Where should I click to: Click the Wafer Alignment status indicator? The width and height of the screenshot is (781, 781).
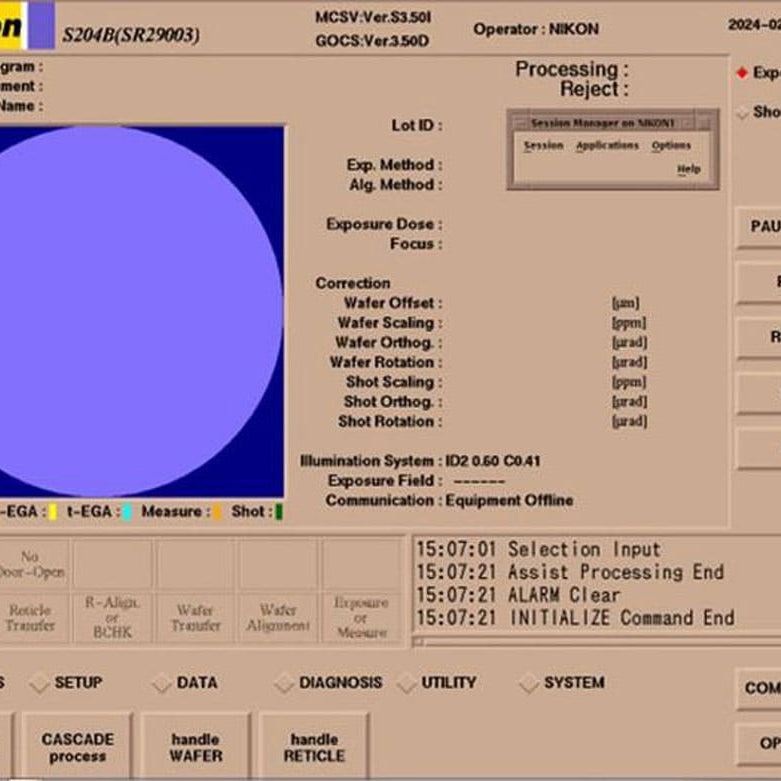278,617
